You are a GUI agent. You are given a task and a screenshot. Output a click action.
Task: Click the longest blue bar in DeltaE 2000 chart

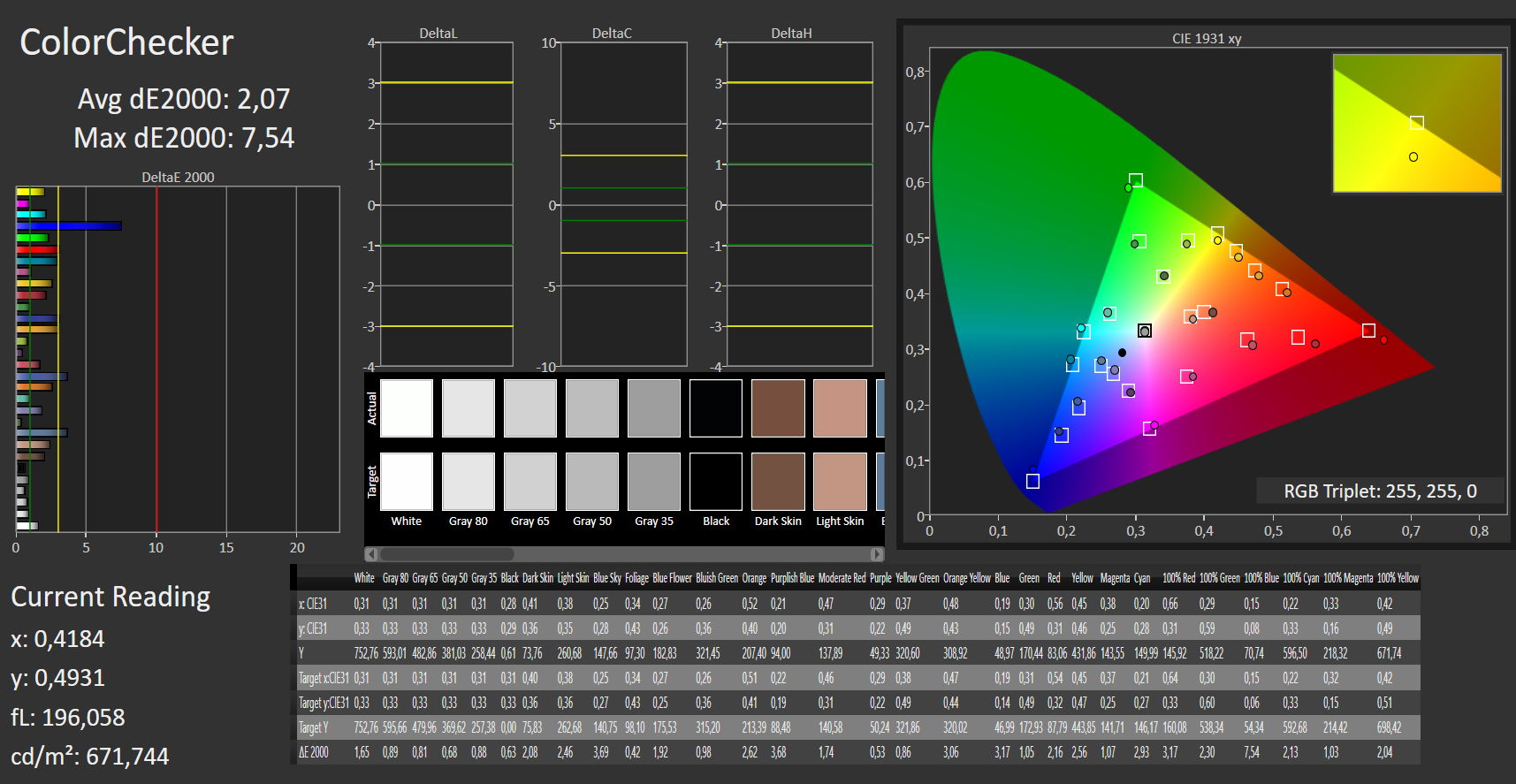(x=69, y=226)
